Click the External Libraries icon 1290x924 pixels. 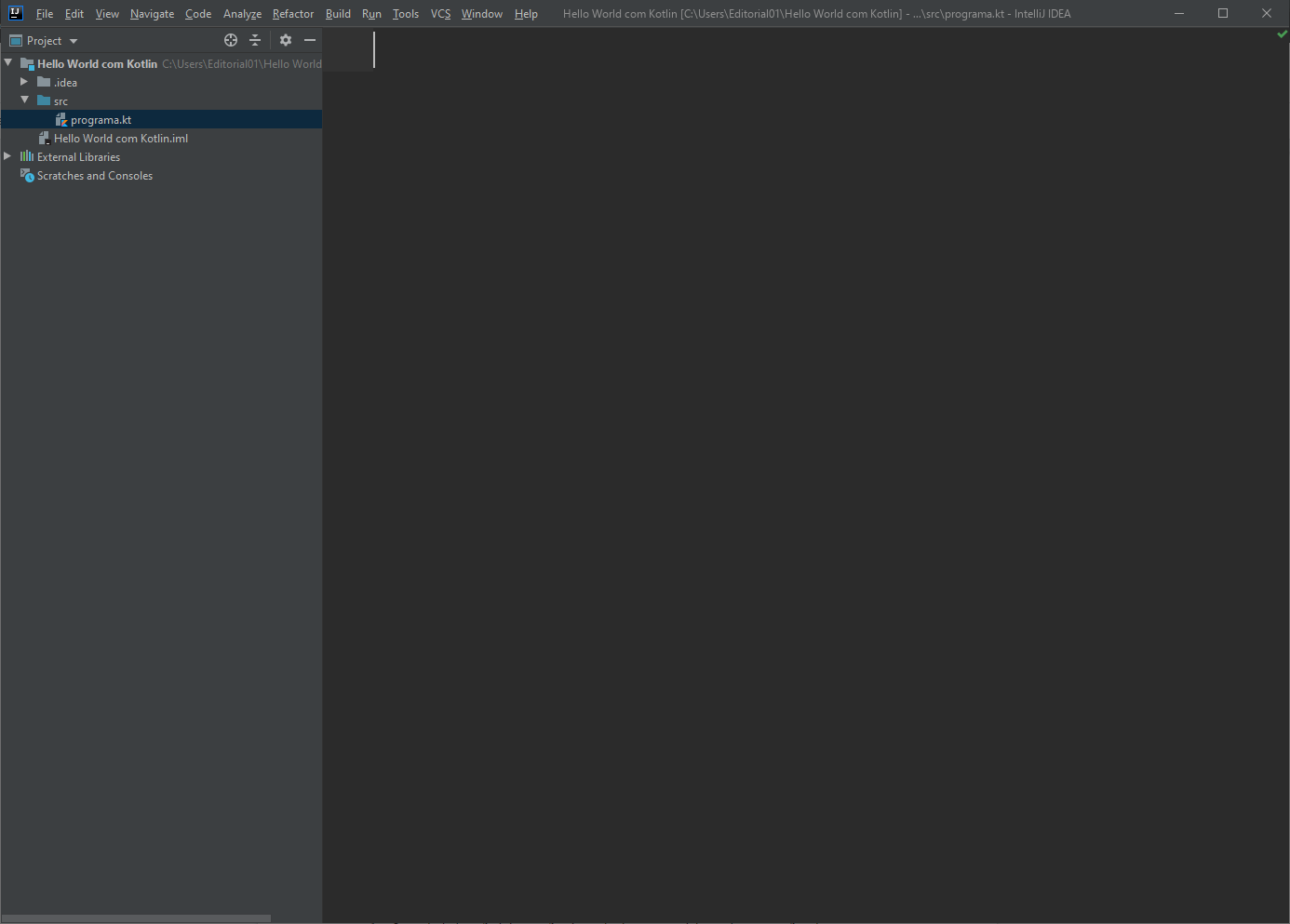[x=27, y=156]
